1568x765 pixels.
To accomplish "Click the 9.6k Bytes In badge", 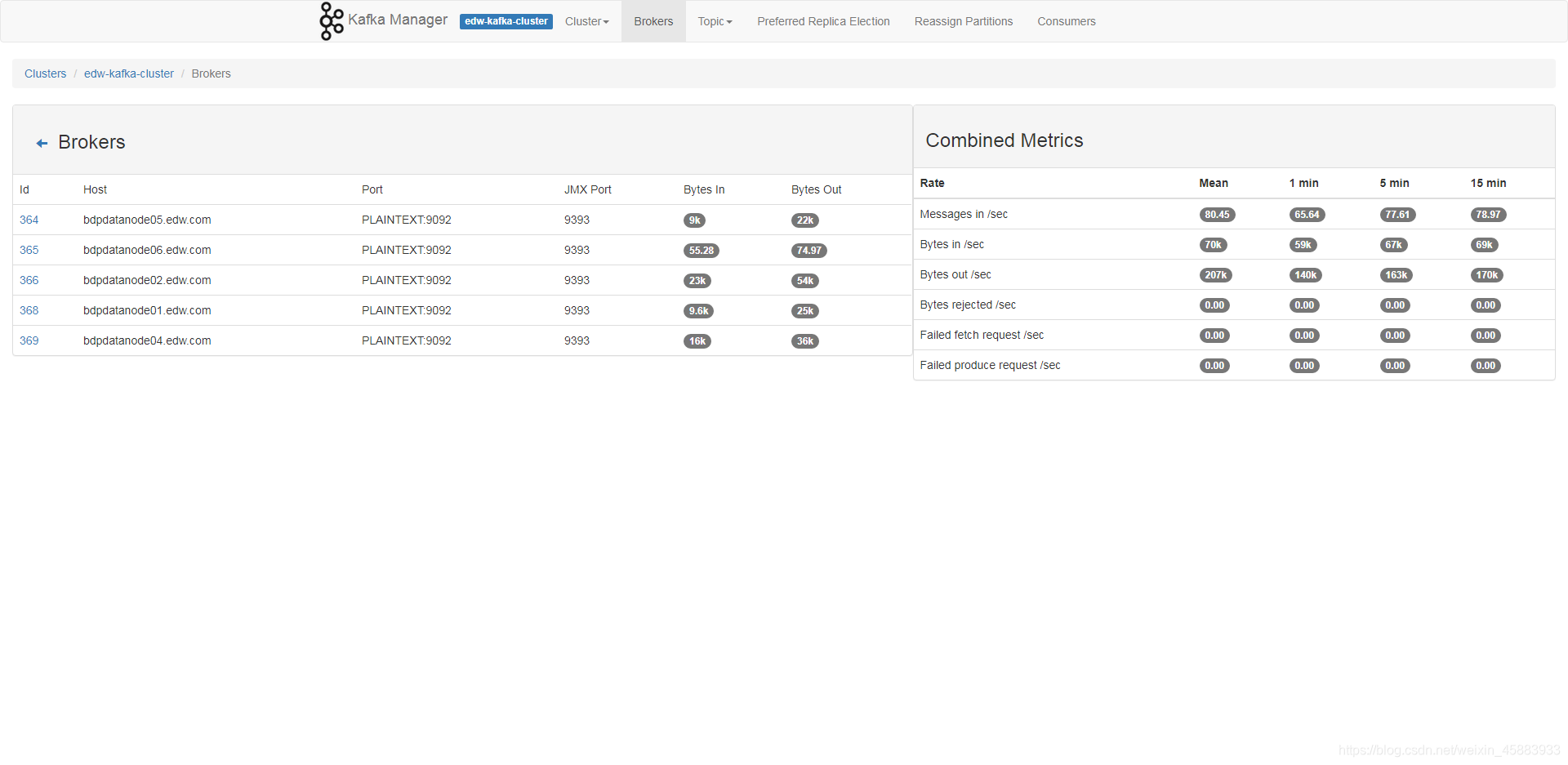I will [x=699, y=311].
